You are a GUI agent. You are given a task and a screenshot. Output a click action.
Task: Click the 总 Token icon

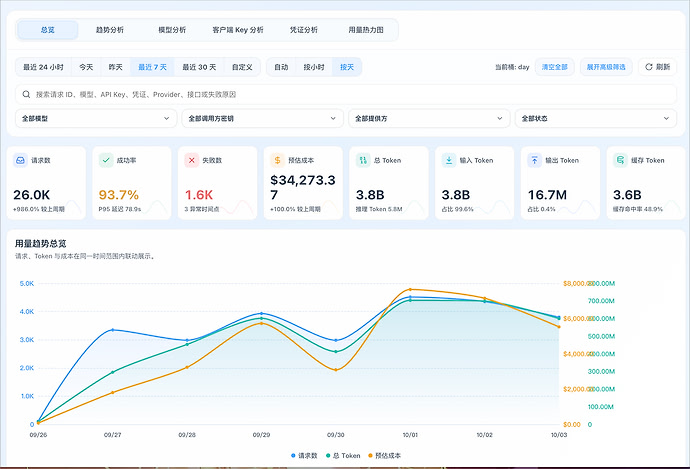tap(363, 161)
